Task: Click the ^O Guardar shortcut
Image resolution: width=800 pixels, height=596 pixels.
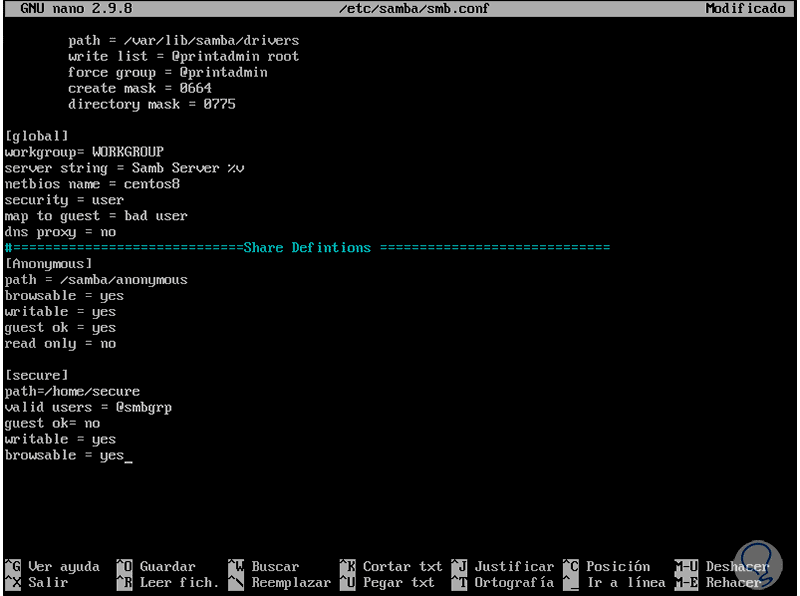Action: (156, 566)
